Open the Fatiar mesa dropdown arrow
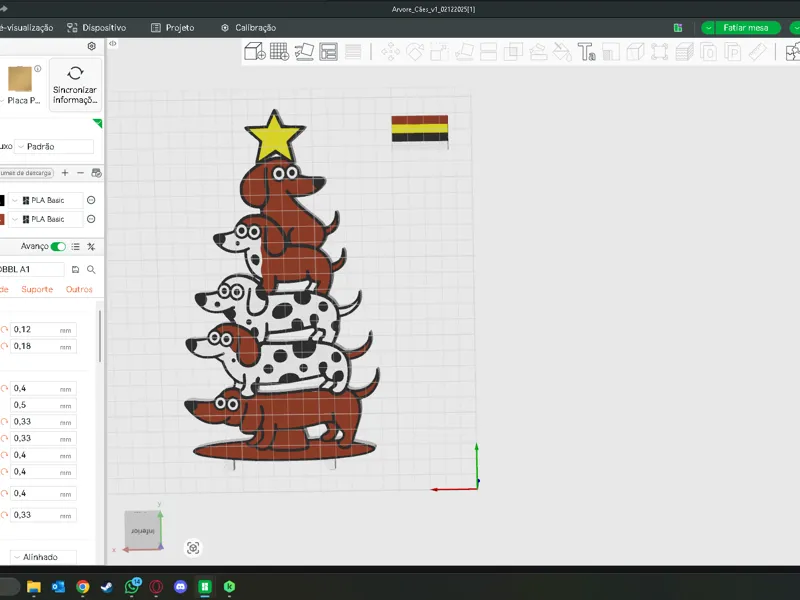800x600 pixels. point(708,28)
